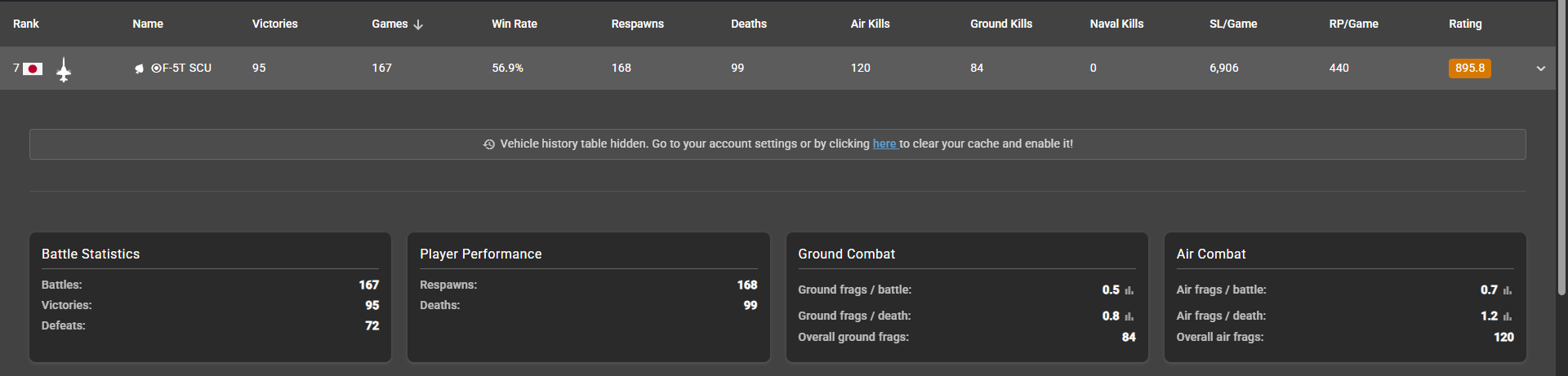Sort by the SL/Game column header

1232,24
